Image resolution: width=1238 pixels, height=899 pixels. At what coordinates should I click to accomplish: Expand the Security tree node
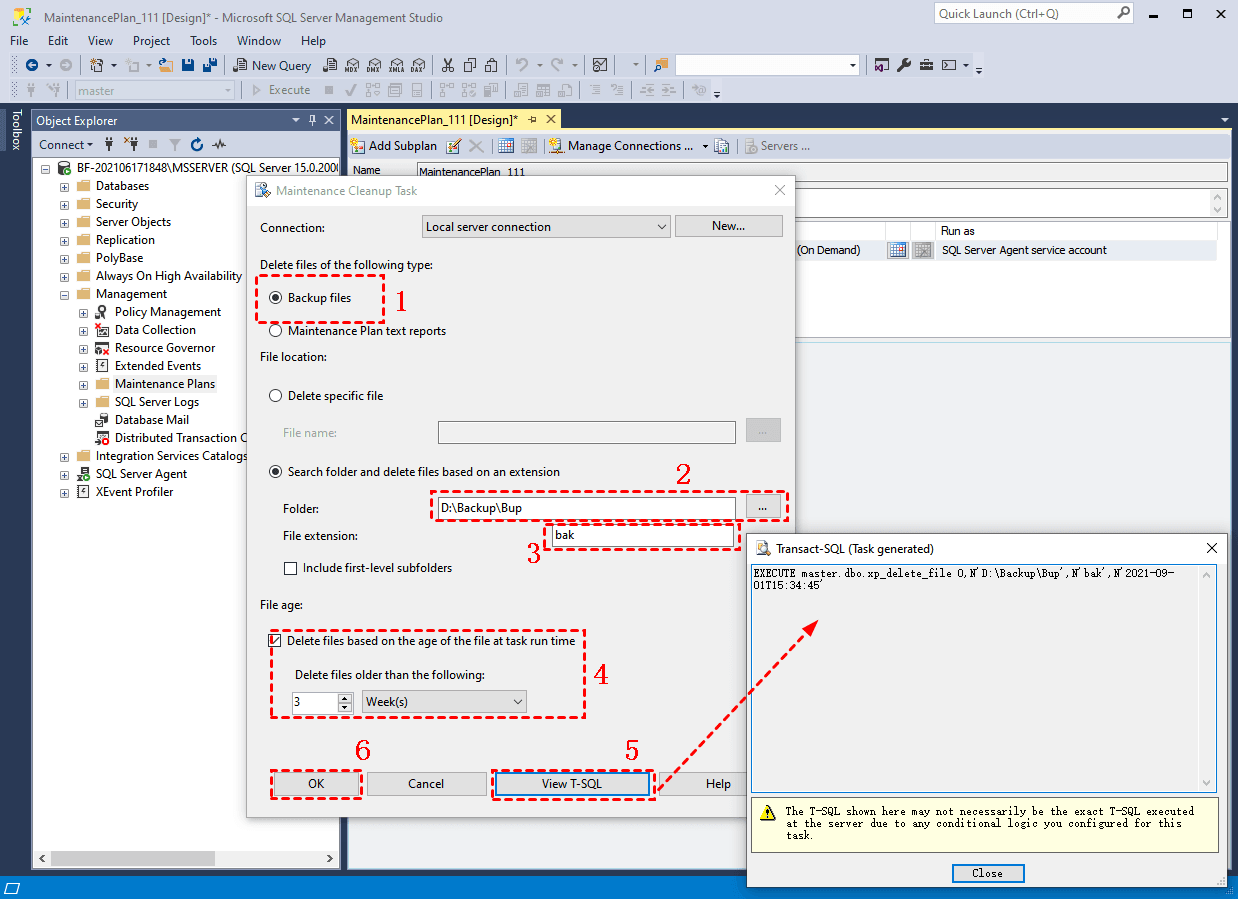pos(65,205)
